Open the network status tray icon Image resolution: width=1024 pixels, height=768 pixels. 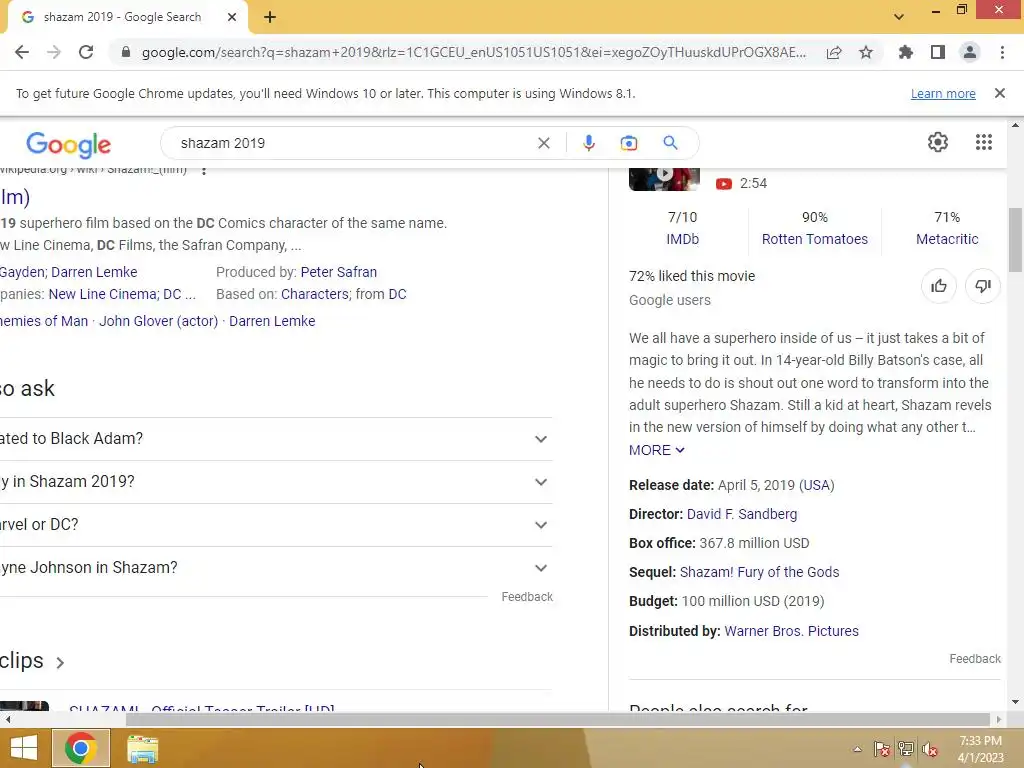pyautogui.click(x=906, y=749)
